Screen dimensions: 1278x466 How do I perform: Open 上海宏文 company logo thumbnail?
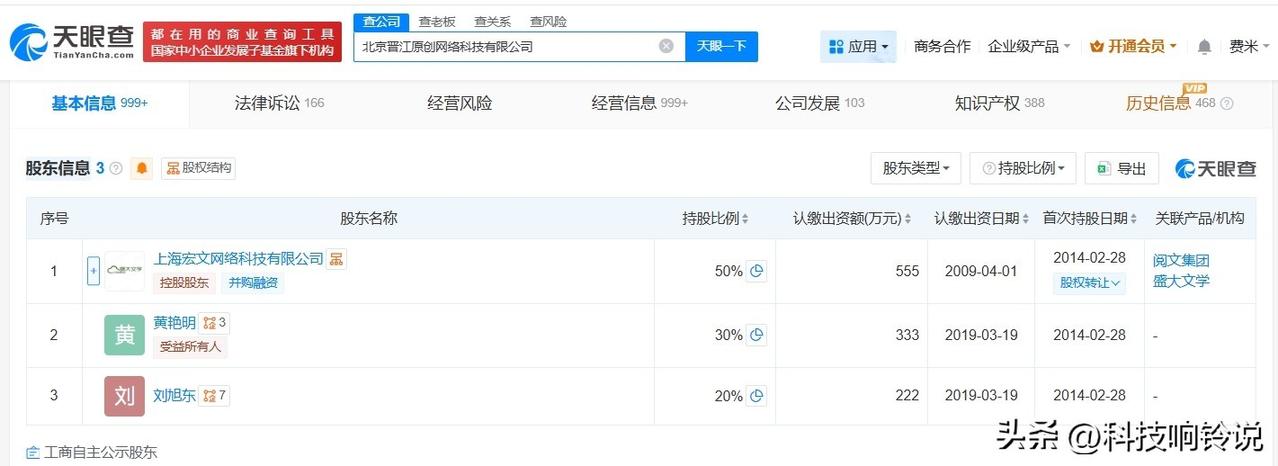click(124, 271)
